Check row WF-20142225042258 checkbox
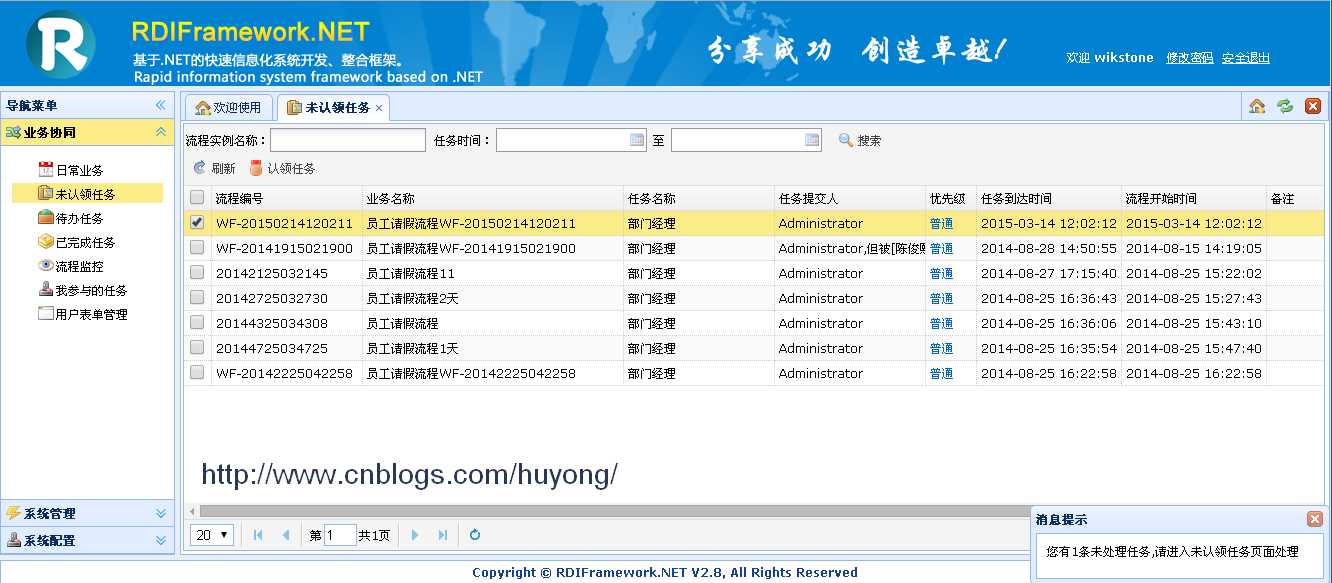This screenshot has height=583, width=1332. pyautogui.click(x=197, y=373)
